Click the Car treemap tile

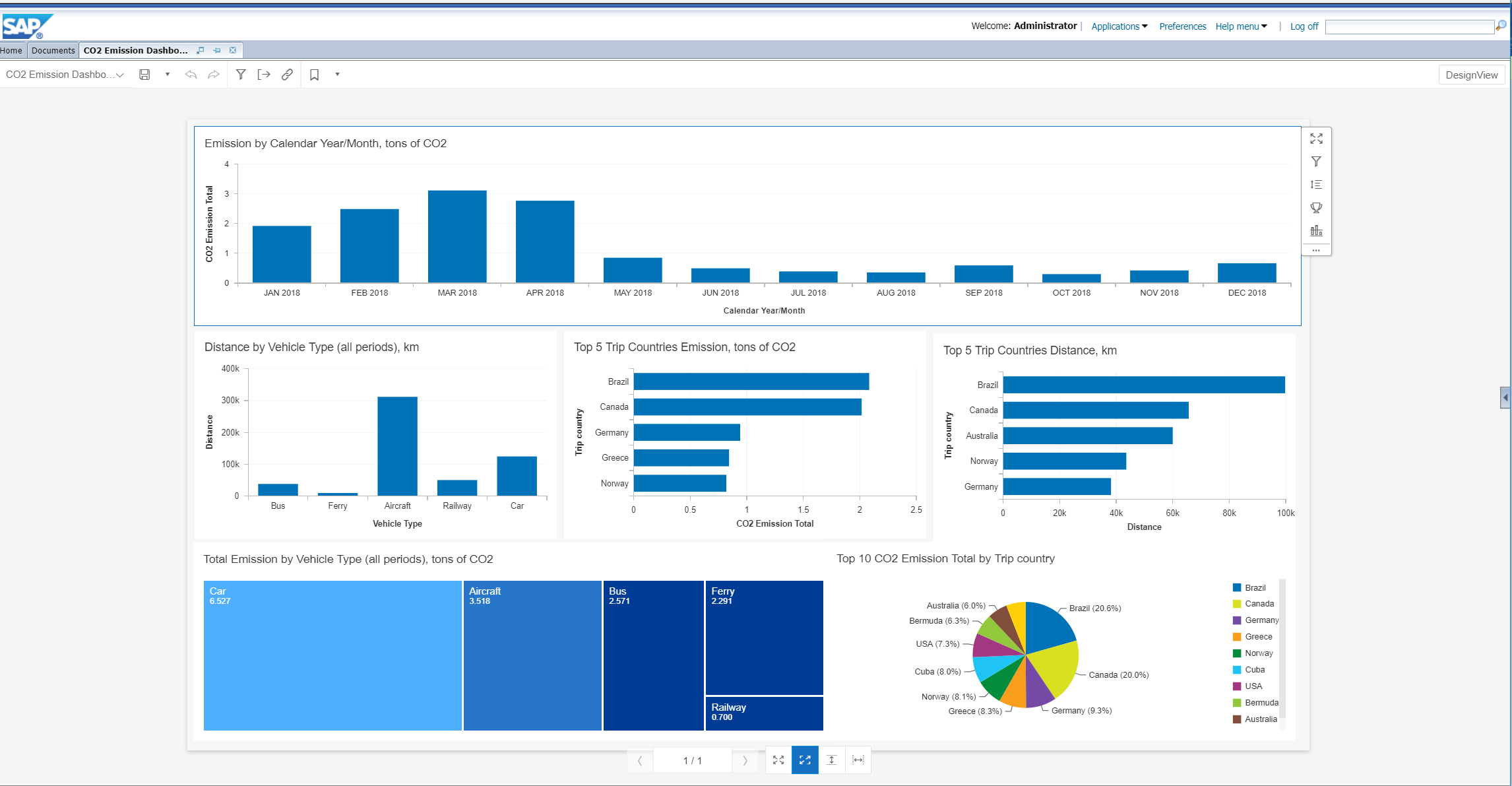[332, 655]
